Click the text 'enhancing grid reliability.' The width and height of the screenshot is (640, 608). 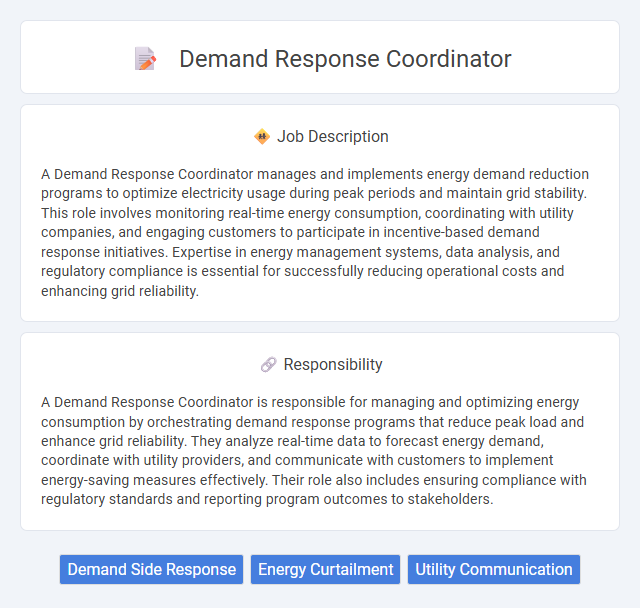(120, 291)
